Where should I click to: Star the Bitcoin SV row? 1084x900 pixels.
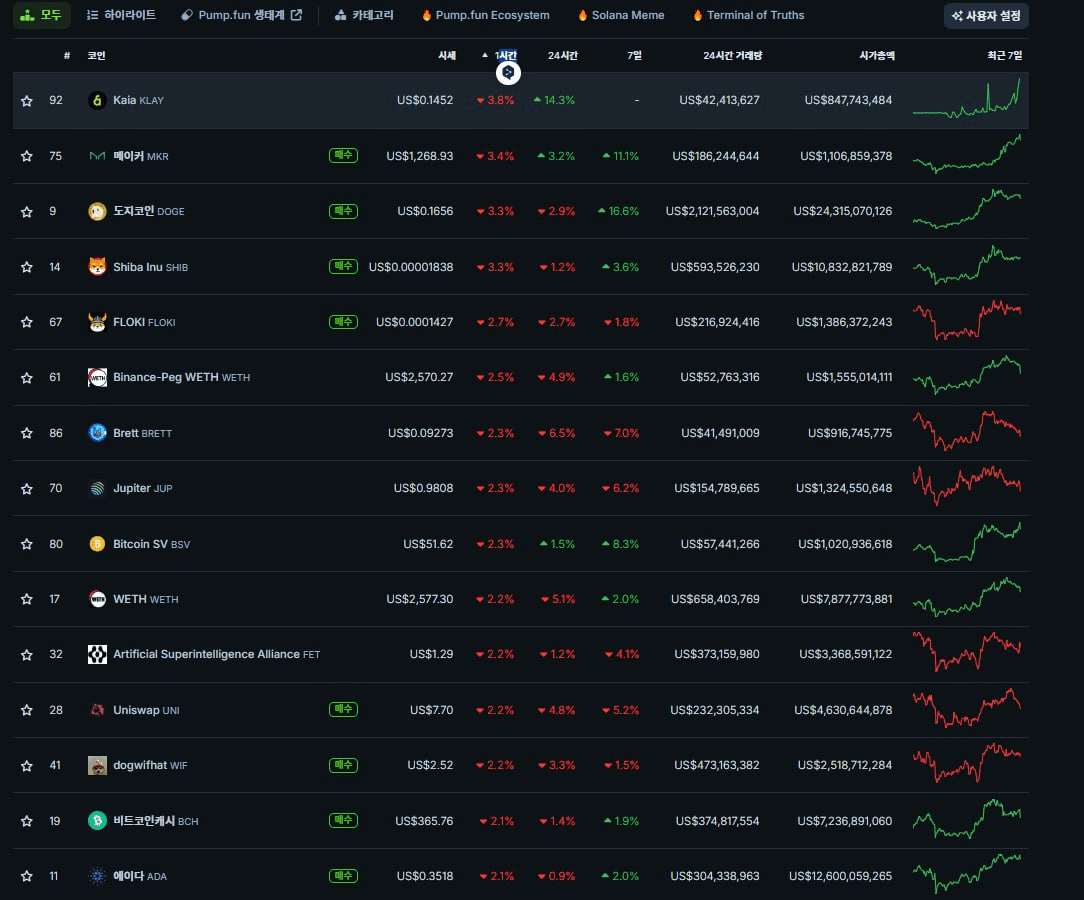point(27,544)
